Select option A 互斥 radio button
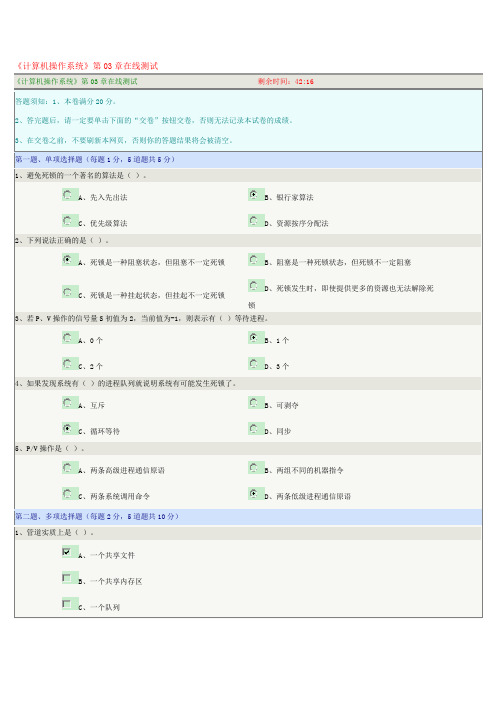This screenshot has width=496, height=702. [68, 402]
